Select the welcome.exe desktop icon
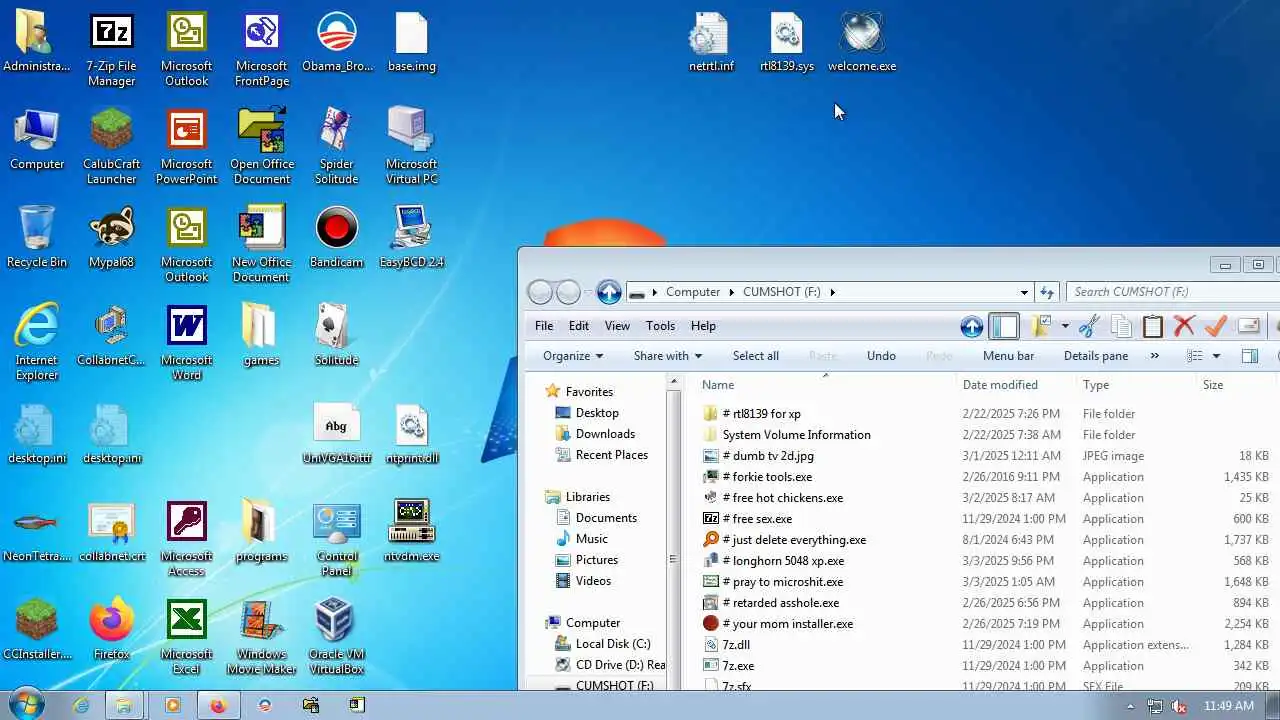The height and width of the screenshot is (720, 1280). coord(861,43)
